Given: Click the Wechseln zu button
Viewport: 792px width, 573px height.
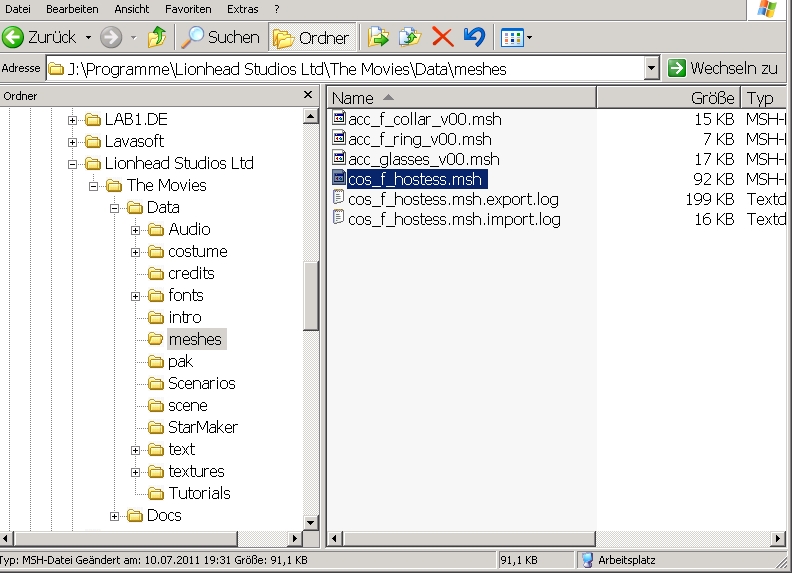Looking at the screenshot, I should click(x=722, y=68).
